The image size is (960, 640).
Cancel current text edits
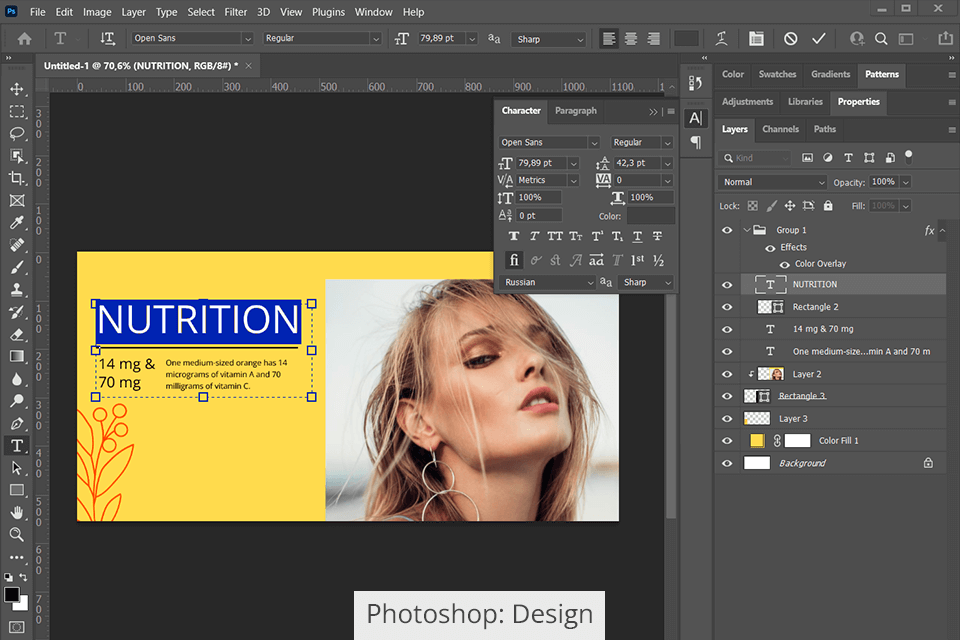pos(790,39)
